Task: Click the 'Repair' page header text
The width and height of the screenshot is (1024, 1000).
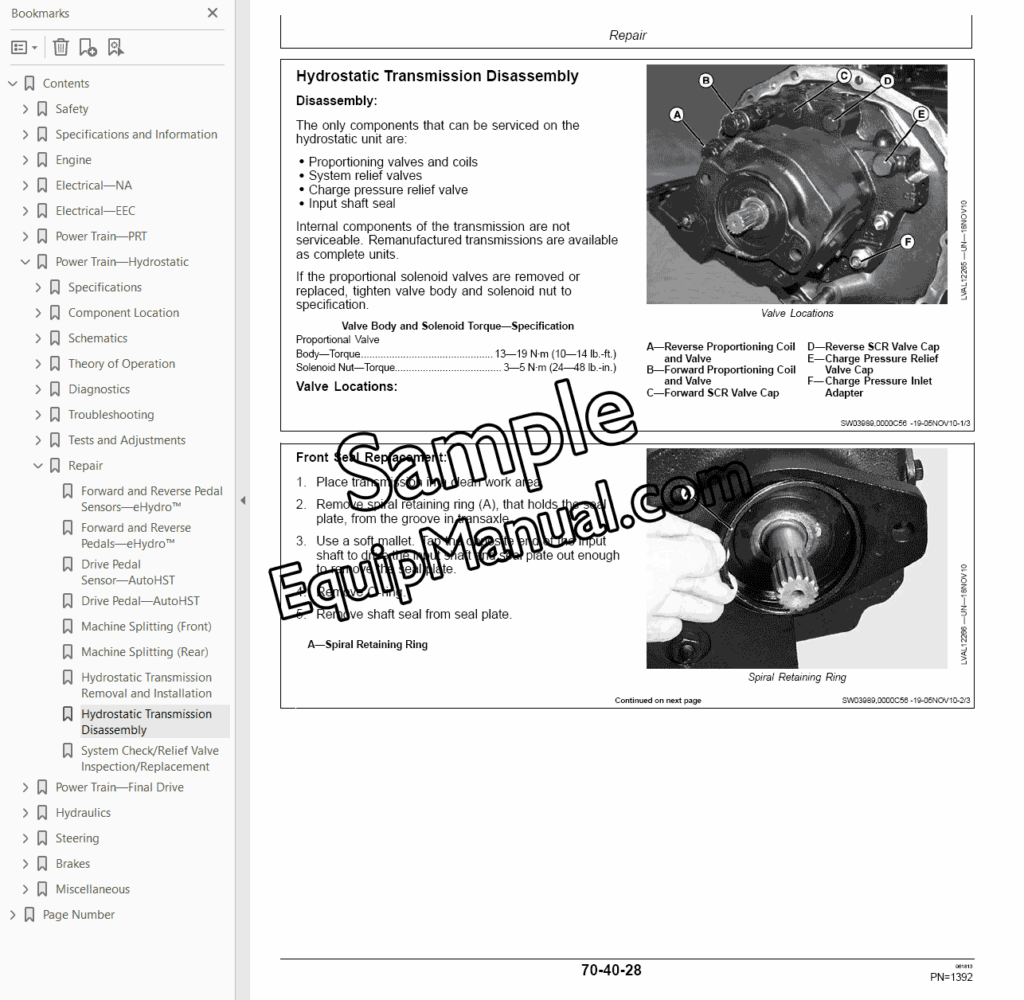Action: 628,35
